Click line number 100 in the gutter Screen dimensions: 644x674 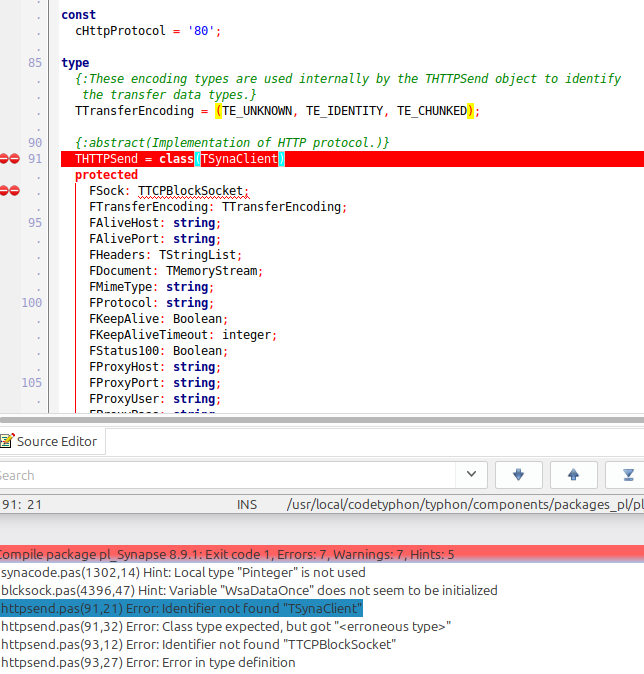pos(31,302)
